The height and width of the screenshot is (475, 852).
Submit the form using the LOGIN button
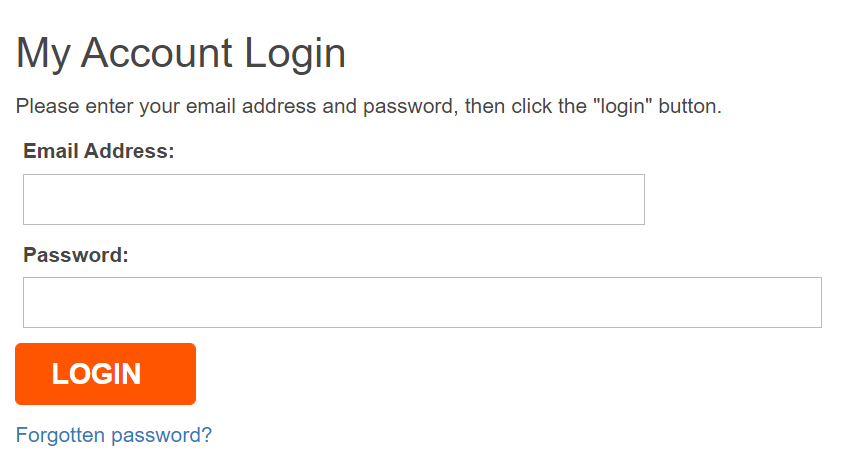[105, 374]
